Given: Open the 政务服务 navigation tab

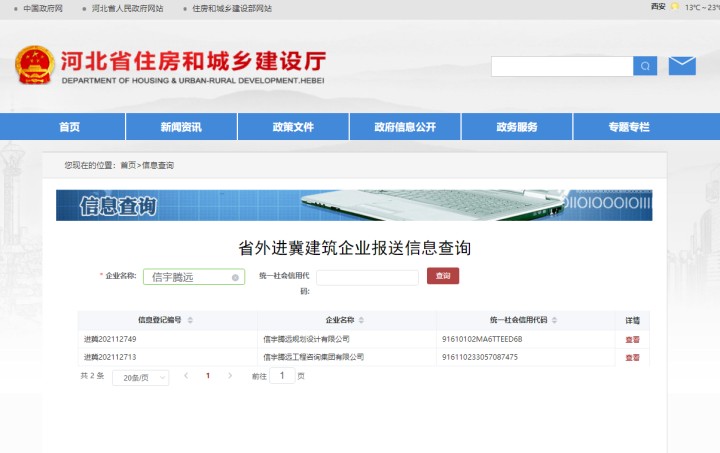Looking at the screenshot, I should tap(517, 127).
